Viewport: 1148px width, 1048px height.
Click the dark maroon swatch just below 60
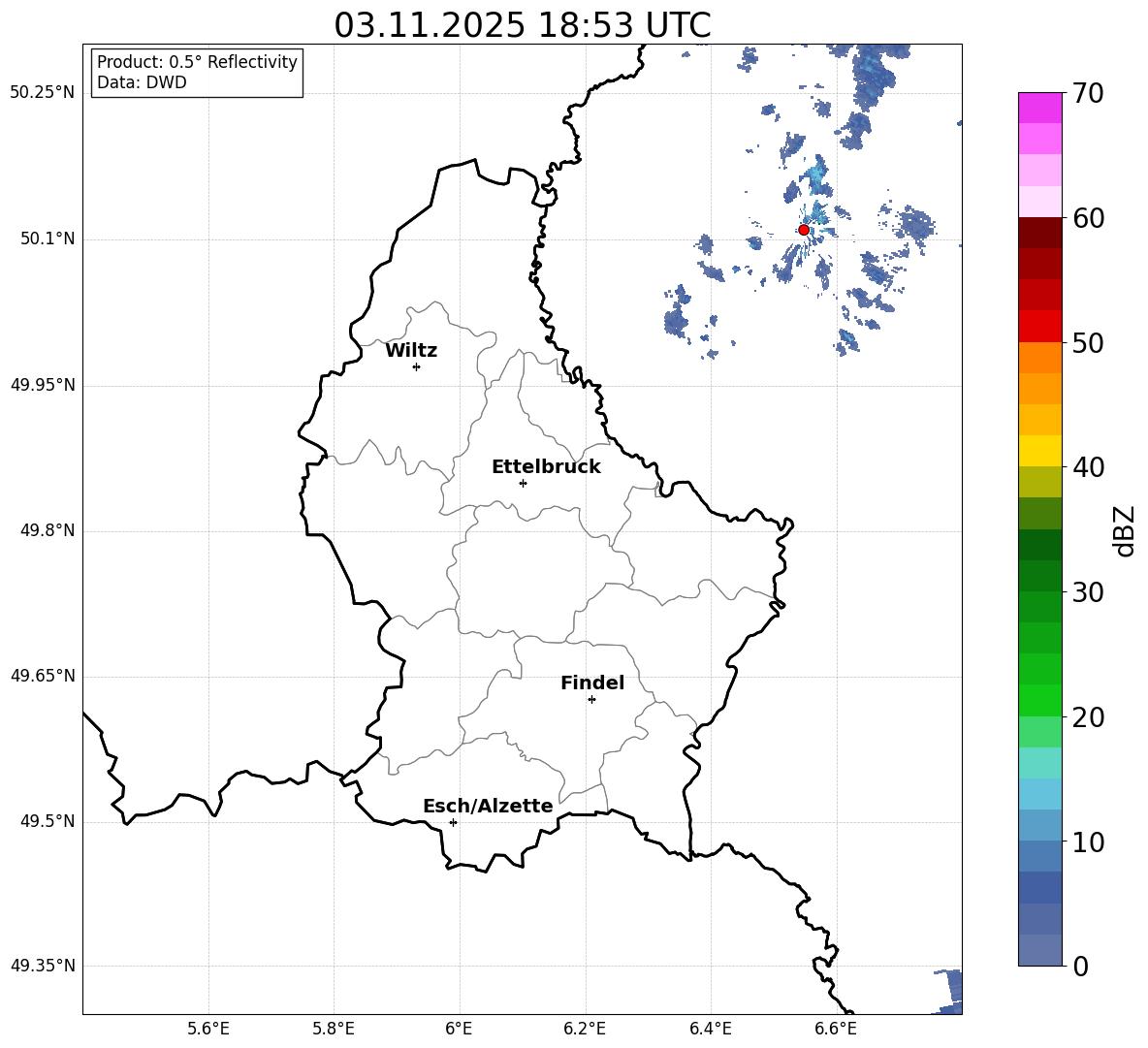coord(1040,233)
